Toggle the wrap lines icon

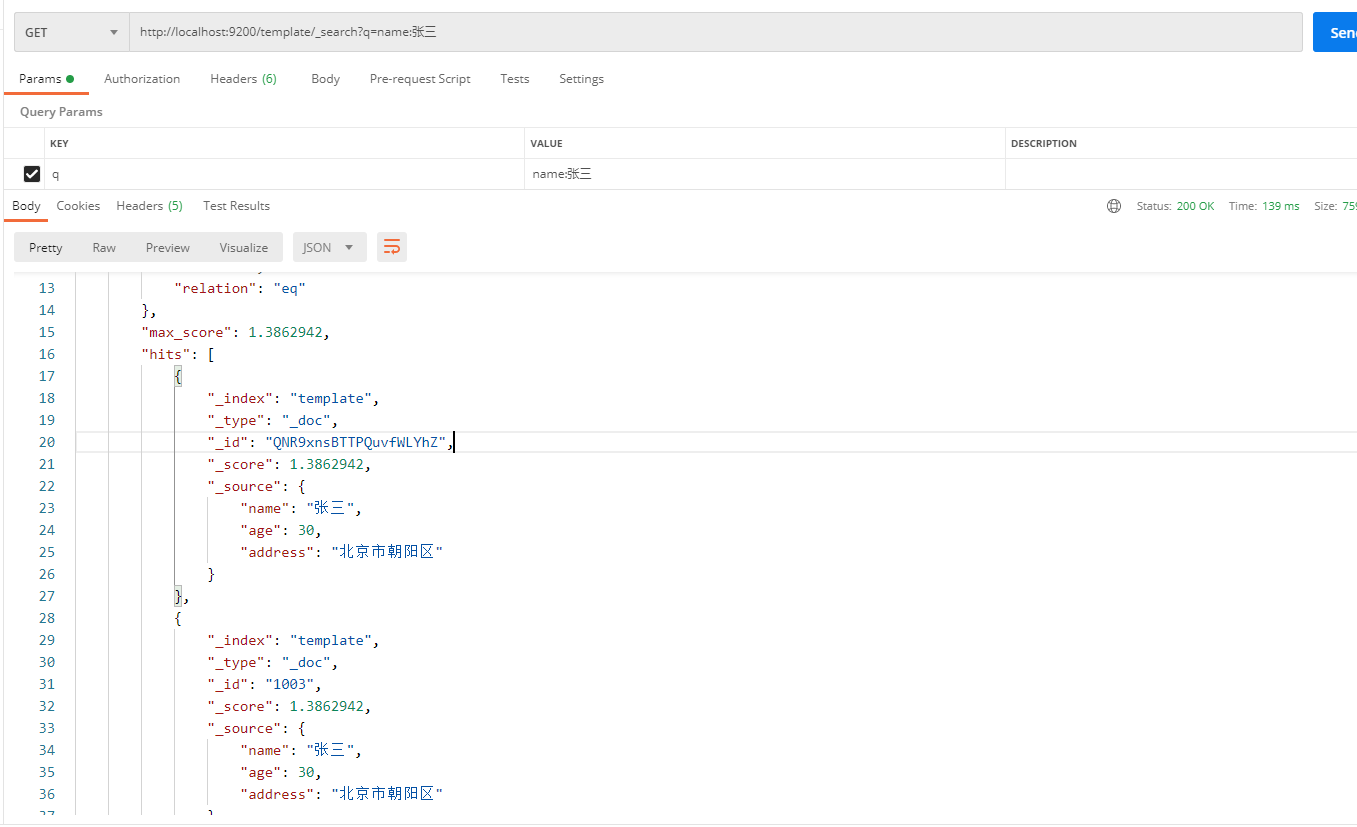(392, 247)
